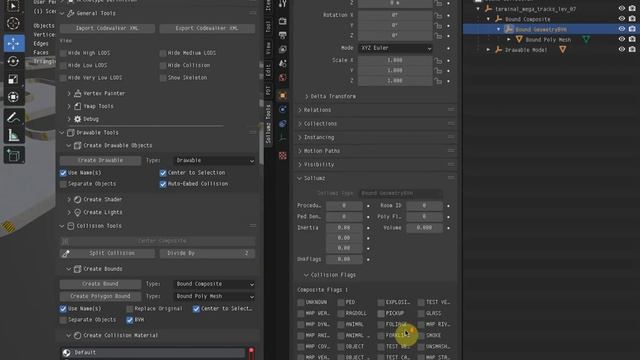Uncheck the BVH checkbox
This screenshot has height=360, width=640.
point(130,320)
